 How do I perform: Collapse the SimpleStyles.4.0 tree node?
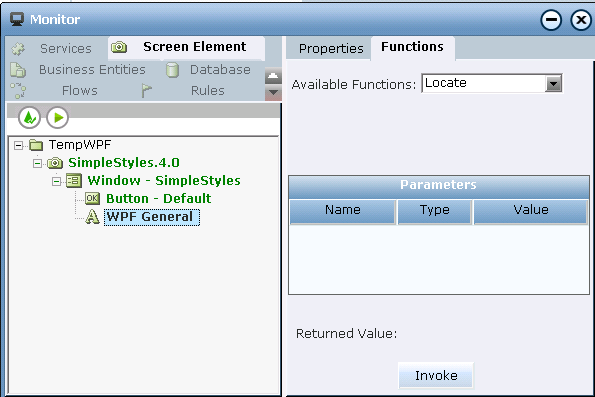[x=37, y=164]
